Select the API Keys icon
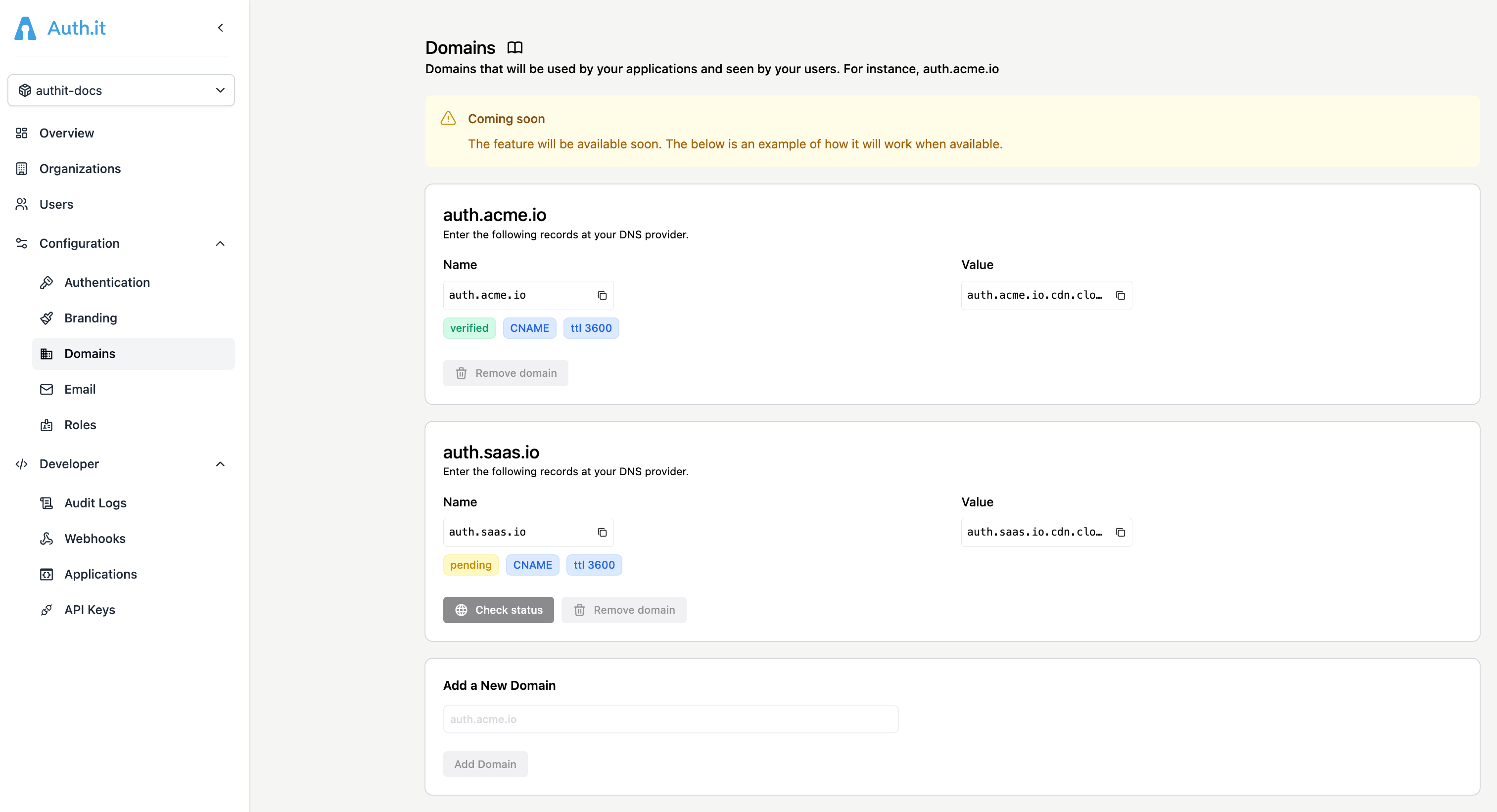This screenshot has width=1497, height=812. (x=47, y=610)
